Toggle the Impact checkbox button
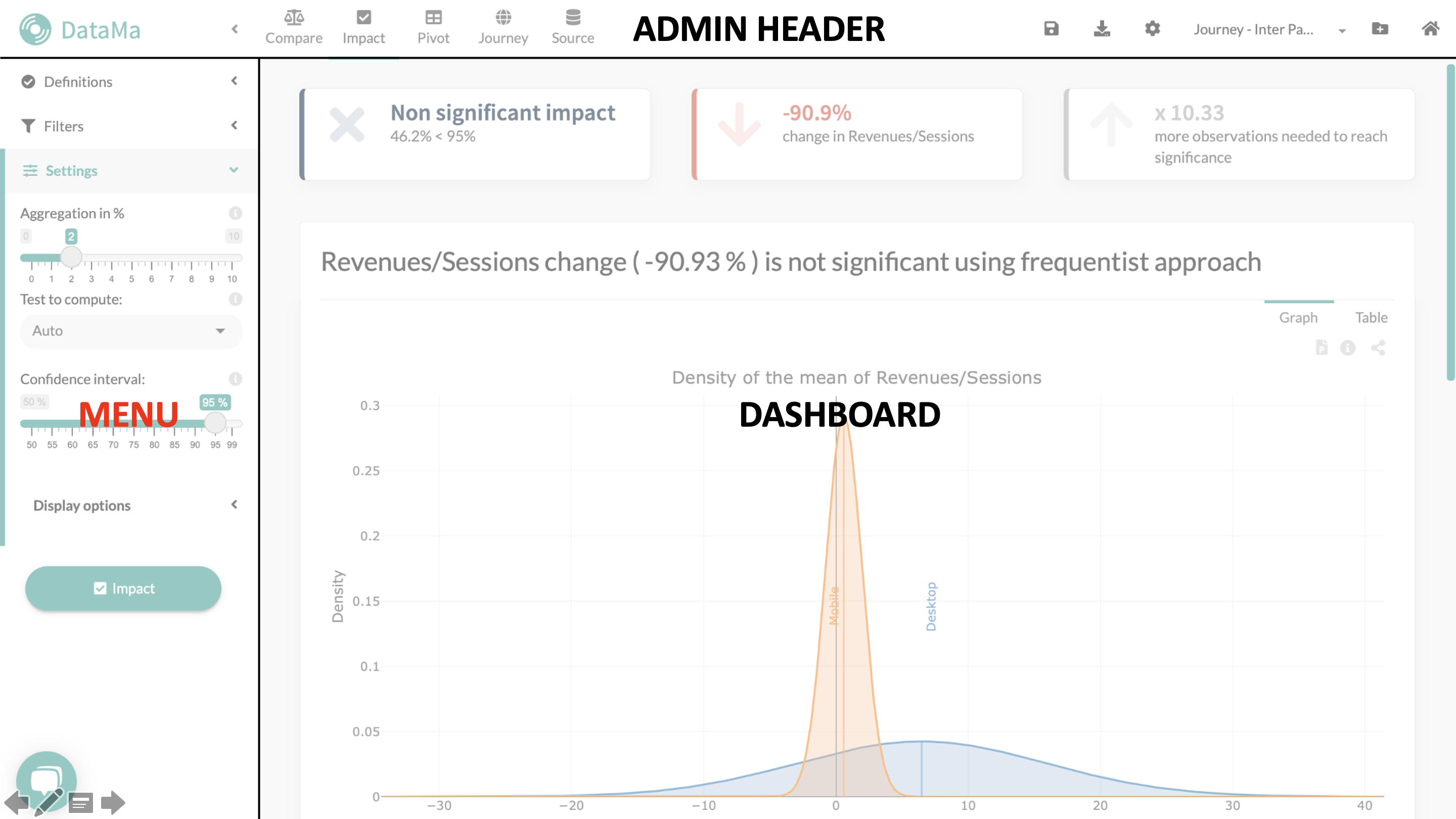 (x=124, y=588)
